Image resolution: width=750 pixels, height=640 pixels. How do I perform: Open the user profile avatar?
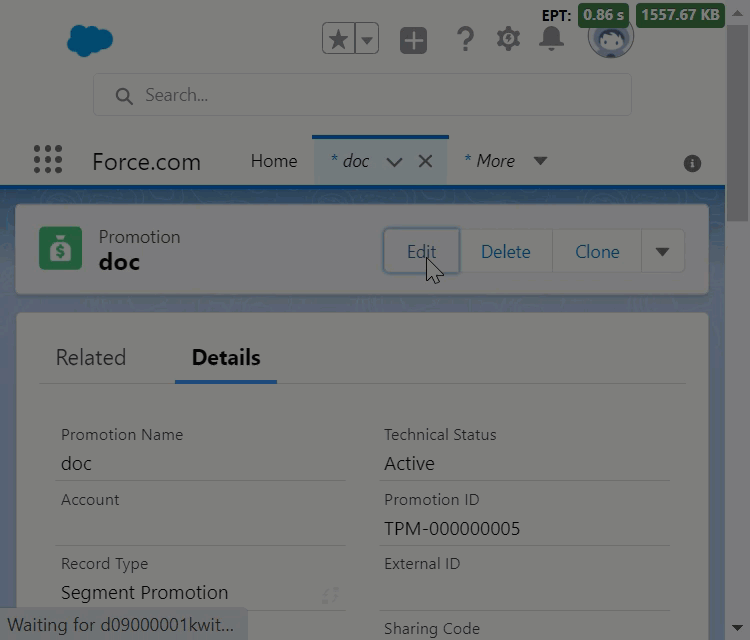[x=609, y=39]
